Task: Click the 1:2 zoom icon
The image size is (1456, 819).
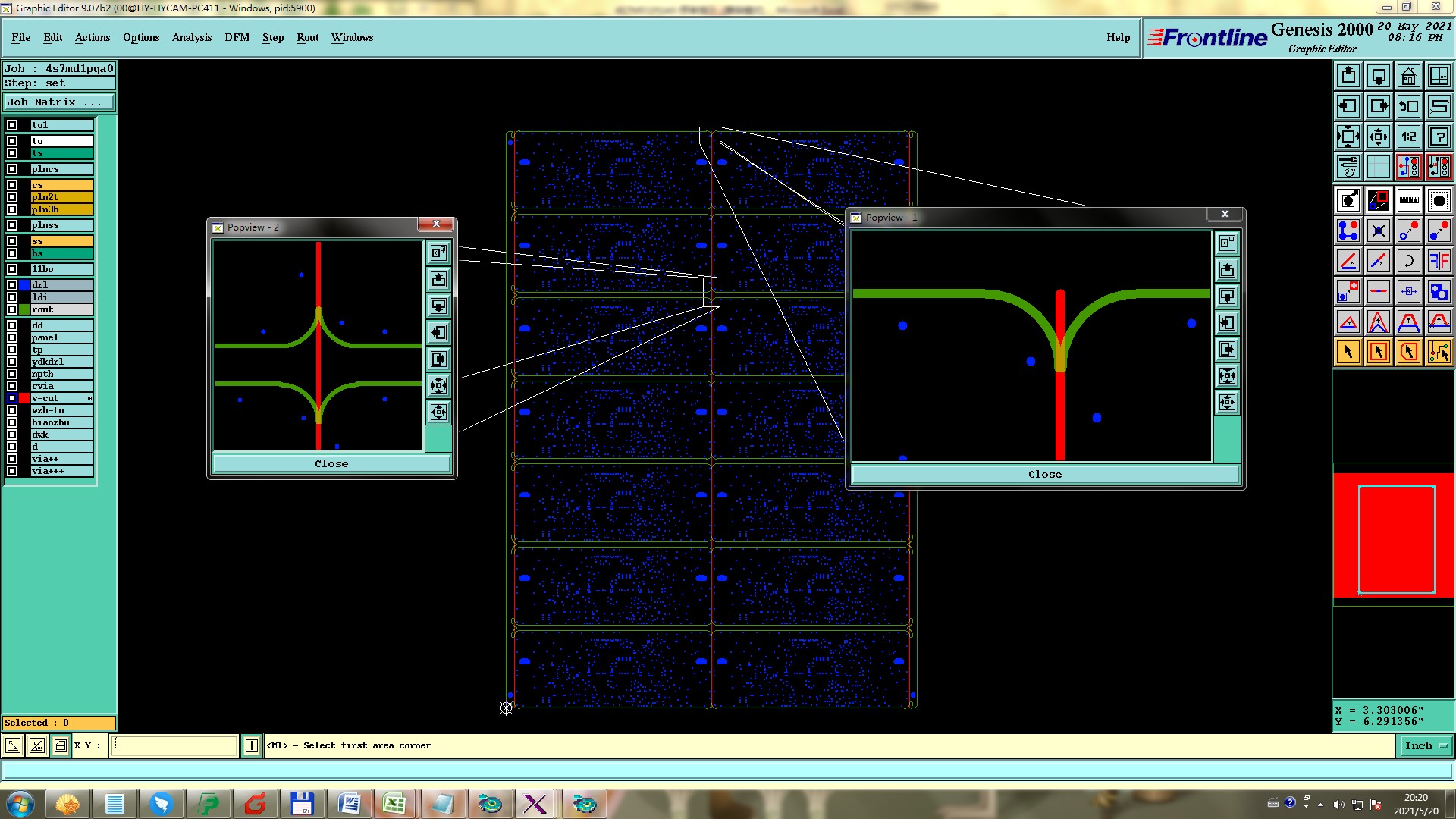Action: coord(1408,136)
